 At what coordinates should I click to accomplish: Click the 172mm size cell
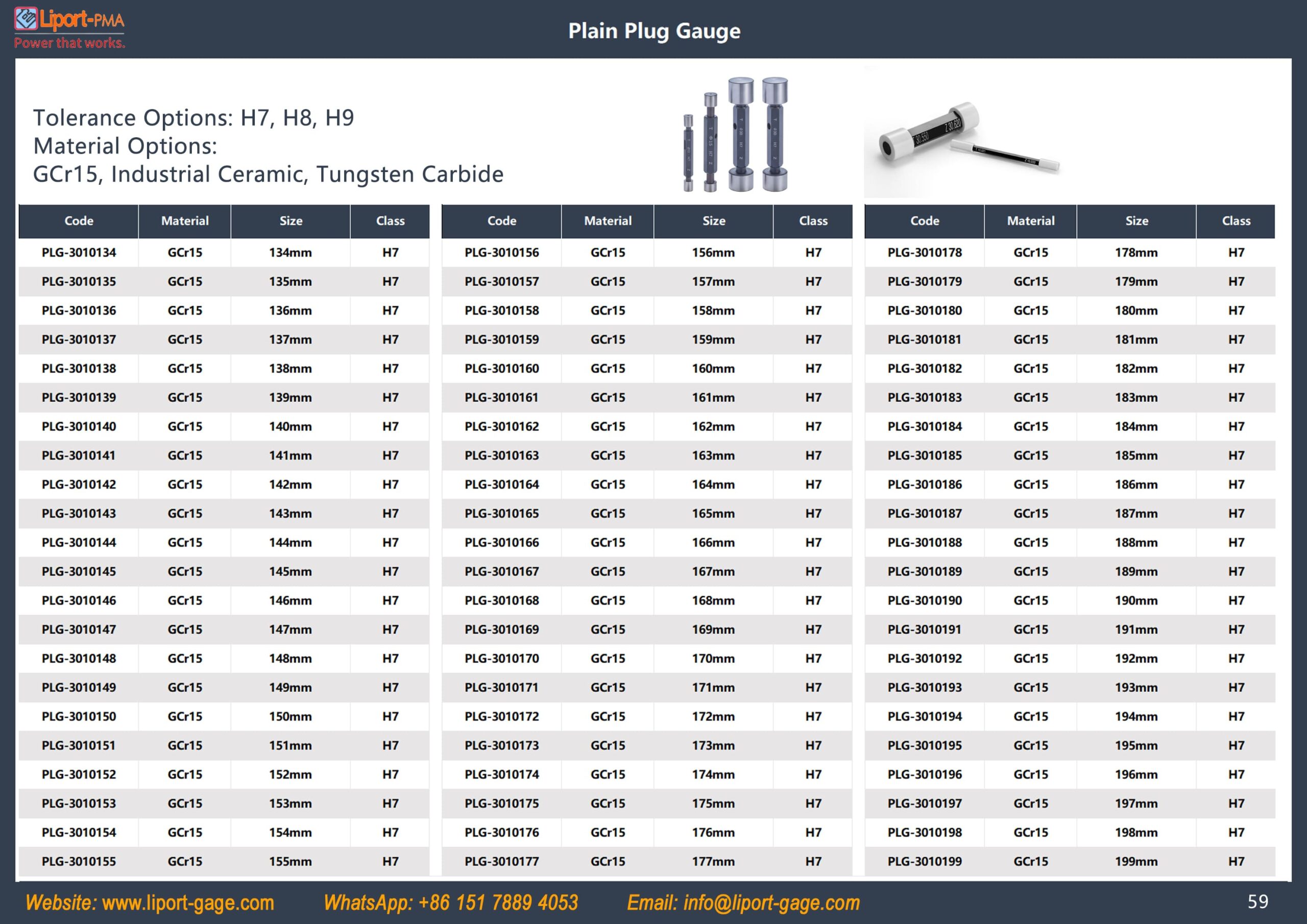tap(713, 717)
